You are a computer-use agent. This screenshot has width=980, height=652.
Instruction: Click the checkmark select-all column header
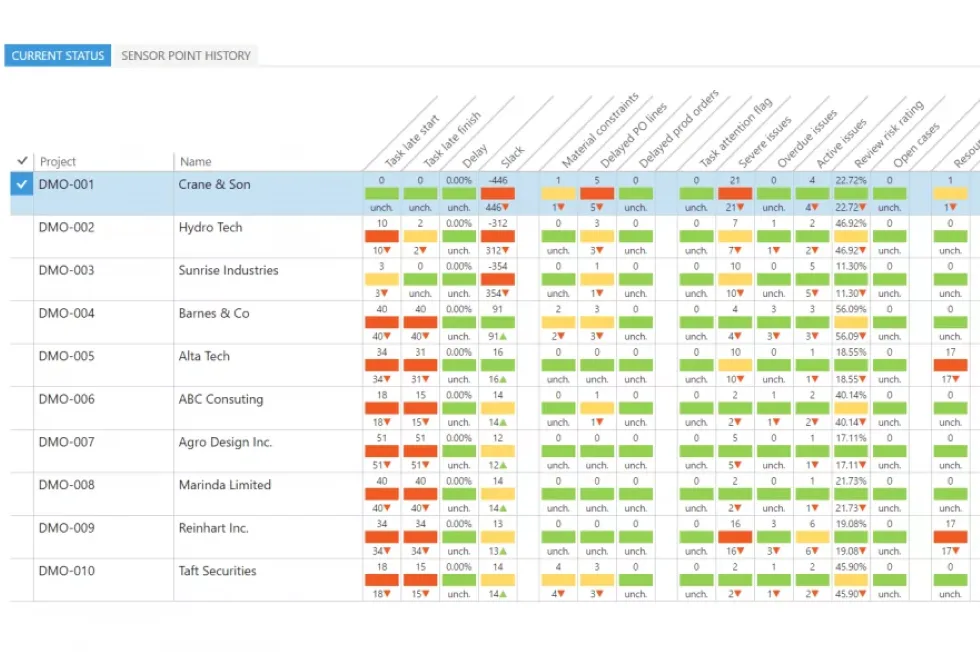click(x=22, y=161)
